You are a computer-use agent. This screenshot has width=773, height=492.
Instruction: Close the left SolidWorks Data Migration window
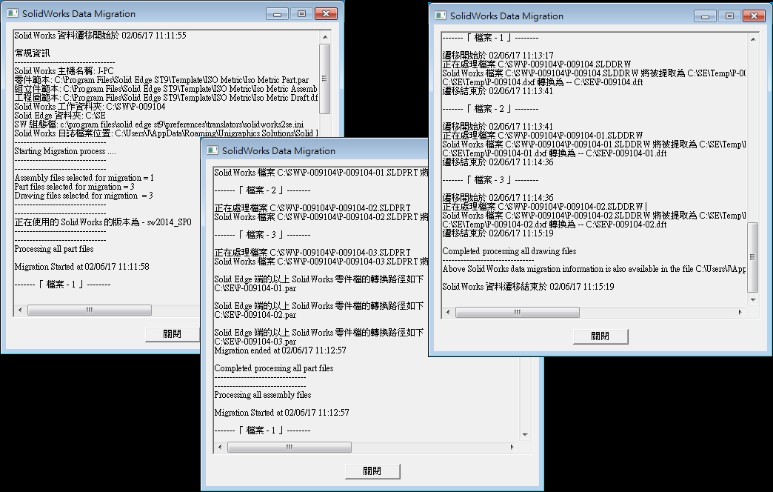pyautogui.click(x=325, y=14)
